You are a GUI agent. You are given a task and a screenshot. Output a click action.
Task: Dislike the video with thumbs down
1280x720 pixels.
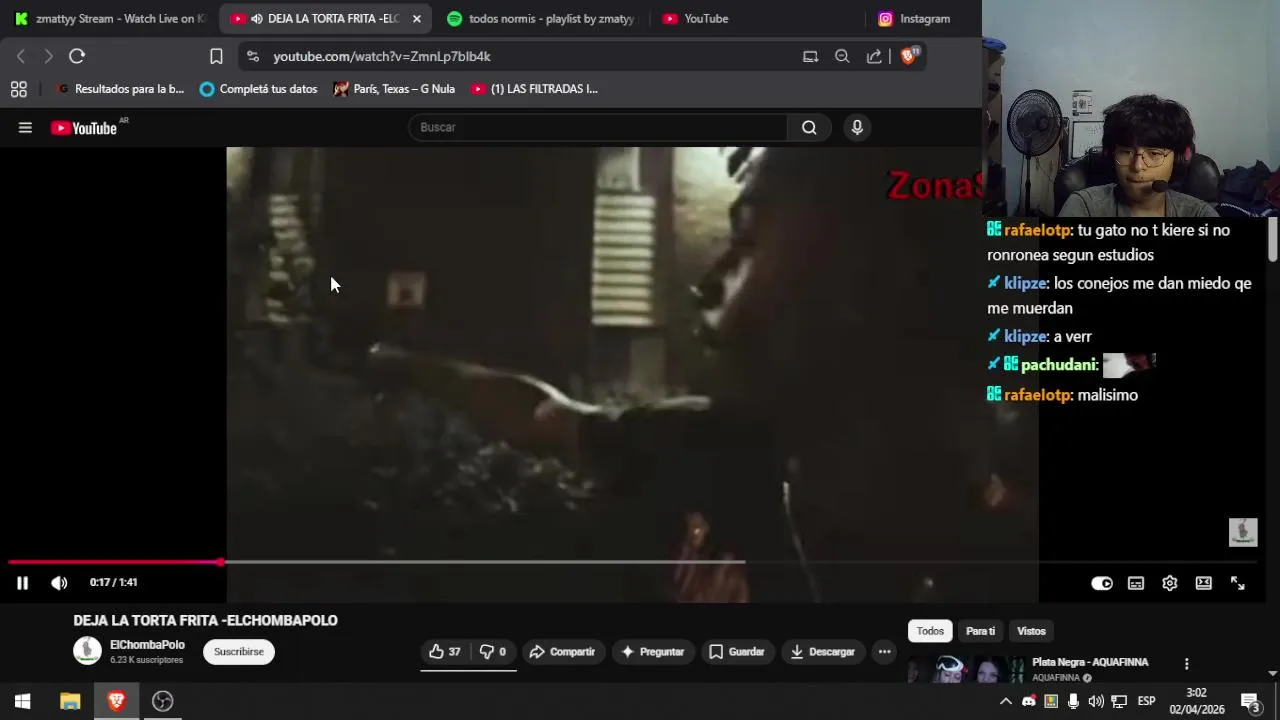[493, 652]
